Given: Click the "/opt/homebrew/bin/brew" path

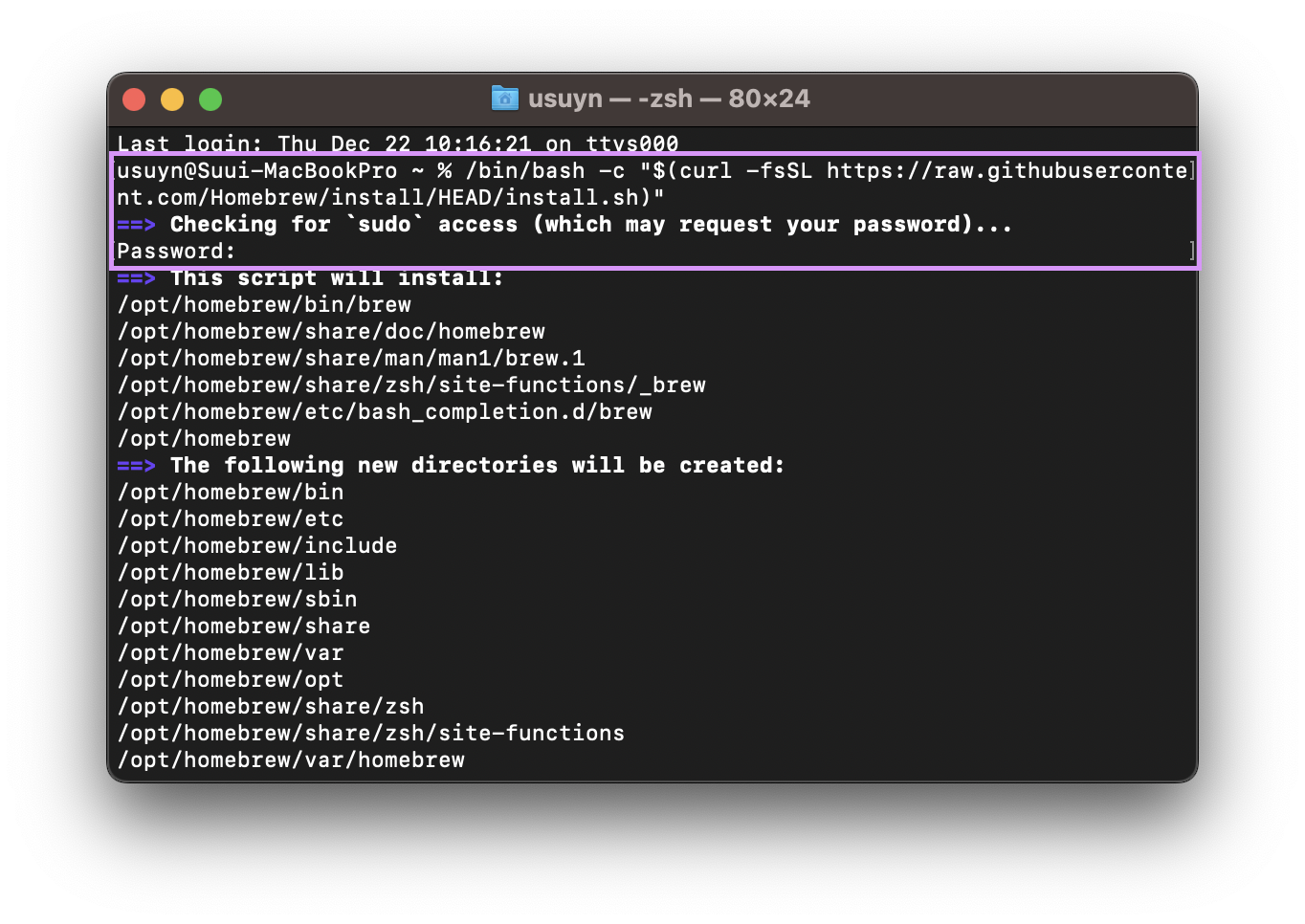Looking at the screenshot, I should pos(264,305).
